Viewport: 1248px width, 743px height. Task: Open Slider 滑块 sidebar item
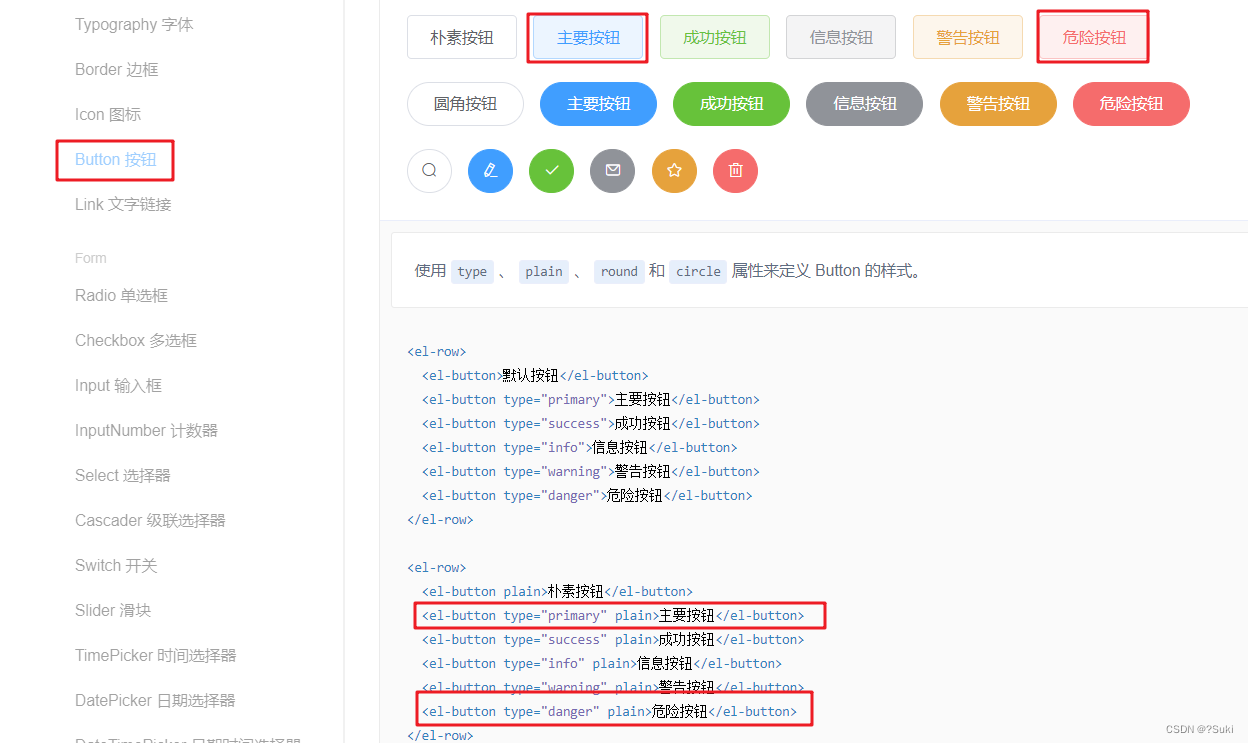pyautogui.click(x=113, y=611)
